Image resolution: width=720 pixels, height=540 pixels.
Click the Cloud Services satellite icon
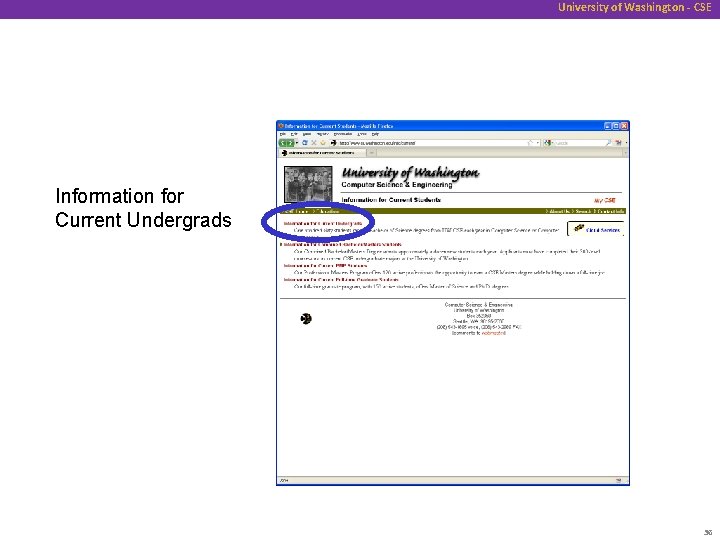[x=579, y=228]
